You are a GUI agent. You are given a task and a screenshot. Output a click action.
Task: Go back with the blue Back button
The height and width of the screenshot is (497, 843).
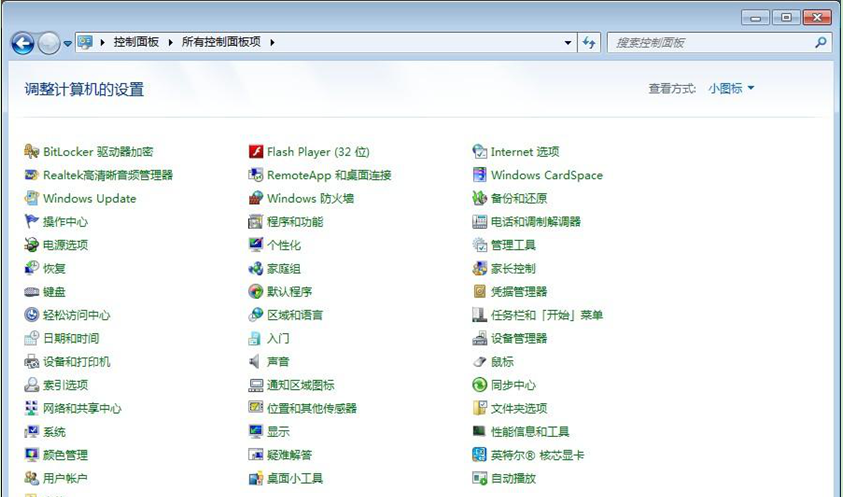[x=23, y=43]
